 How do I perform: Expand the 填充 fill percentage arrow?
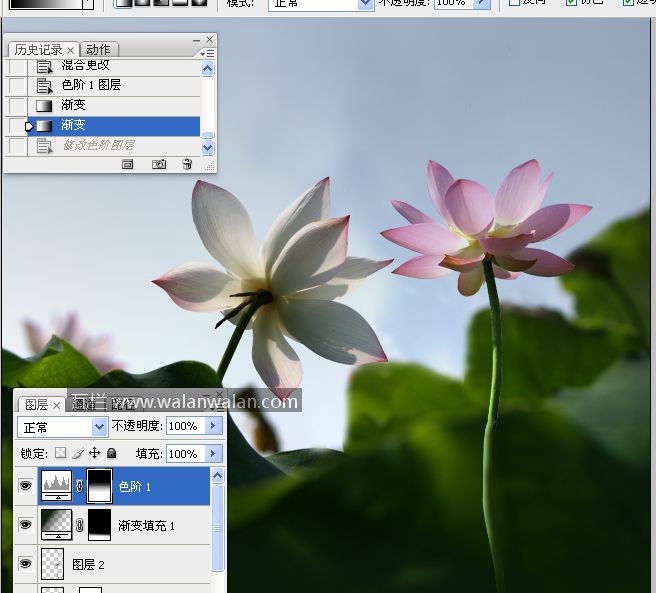212,453
